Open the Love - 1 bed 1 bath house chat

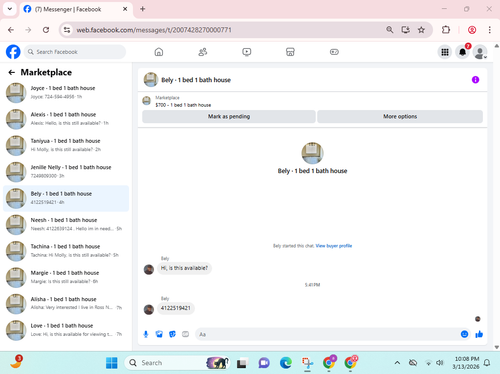[66, 330]
